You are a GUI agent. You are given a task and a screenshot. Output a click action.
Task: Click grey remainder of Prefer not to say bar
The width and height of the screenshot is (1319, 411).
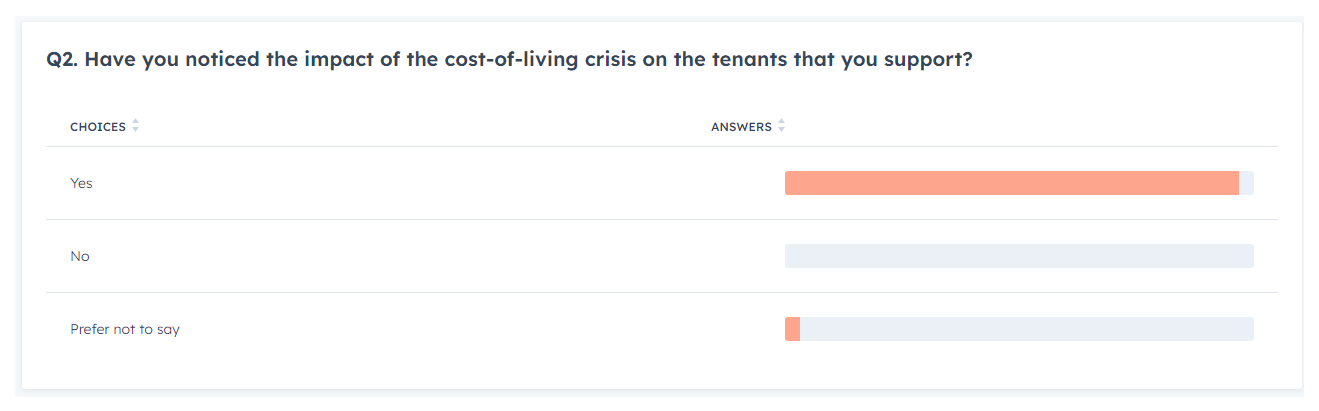point(1026,329)
